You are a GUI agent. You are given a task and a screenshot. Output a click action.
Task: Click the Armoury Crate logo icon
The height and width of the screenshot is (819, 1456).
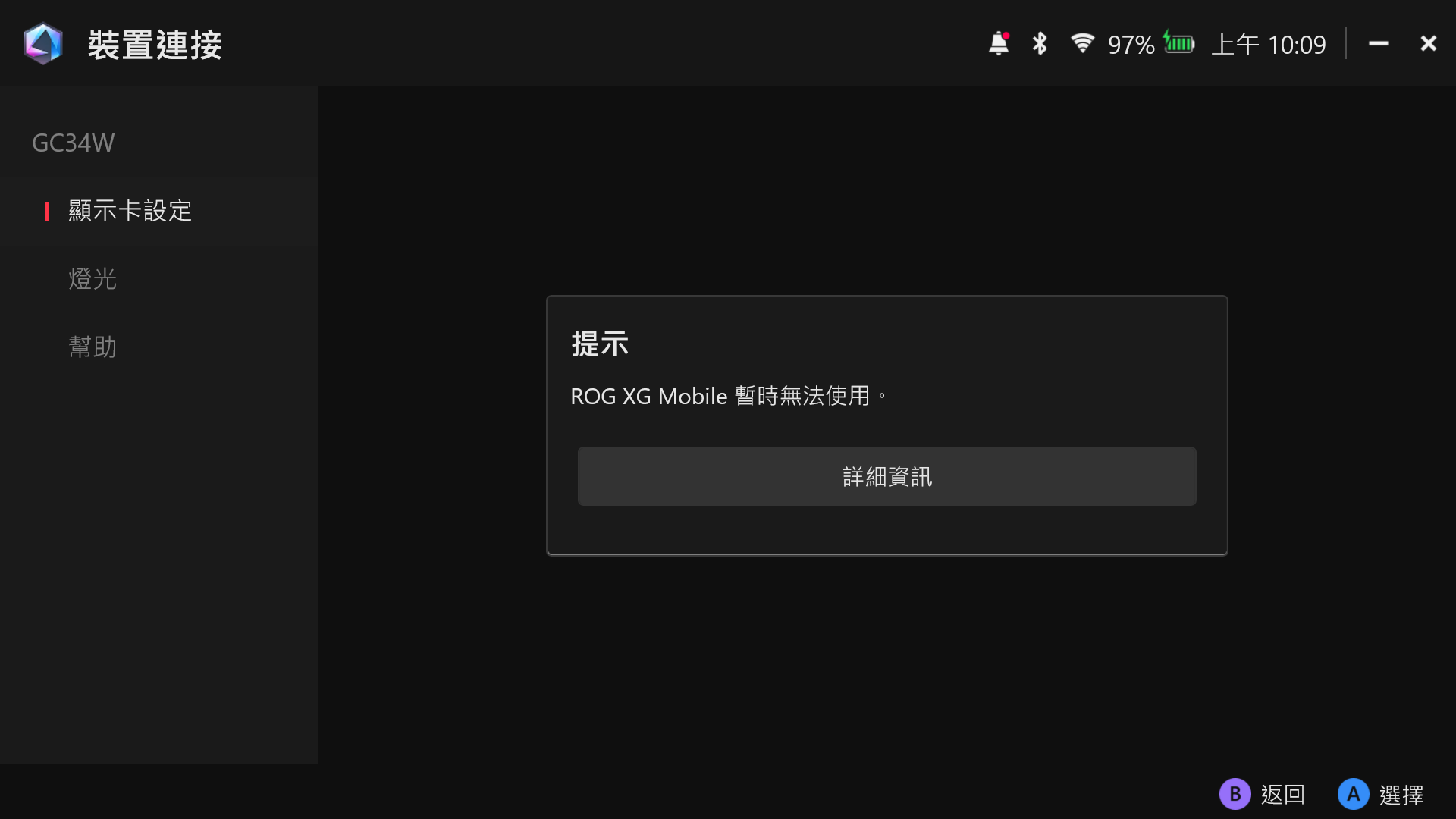[x=42, y=43]
